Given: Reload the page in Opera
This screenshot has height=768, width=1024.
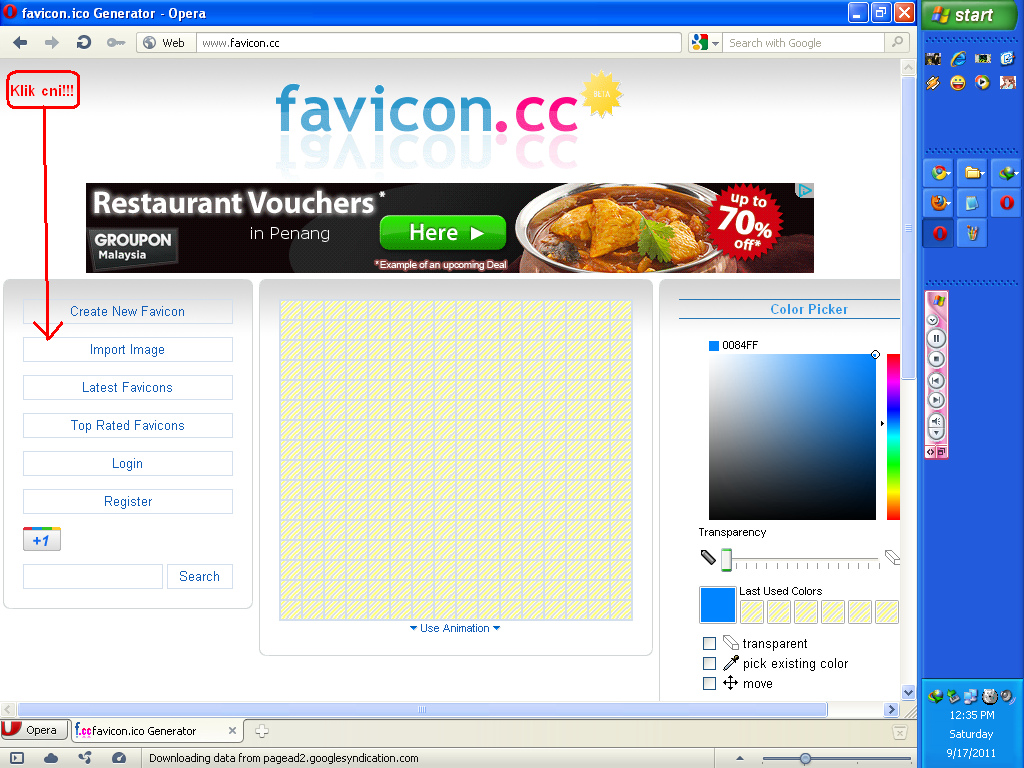Looking at the screenshot, I should pos(84,43).
